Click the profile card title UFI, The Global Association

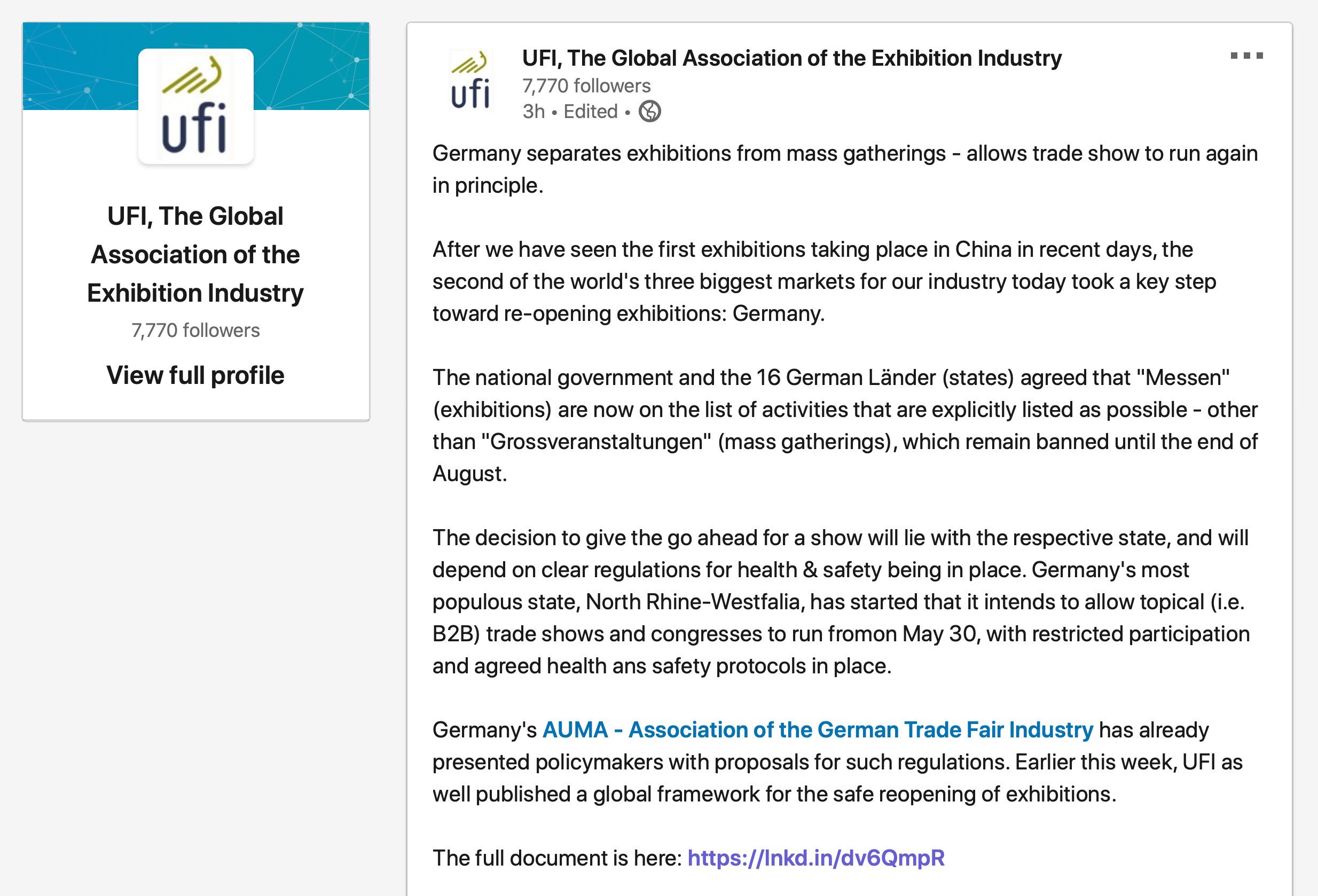click(195, 255)
